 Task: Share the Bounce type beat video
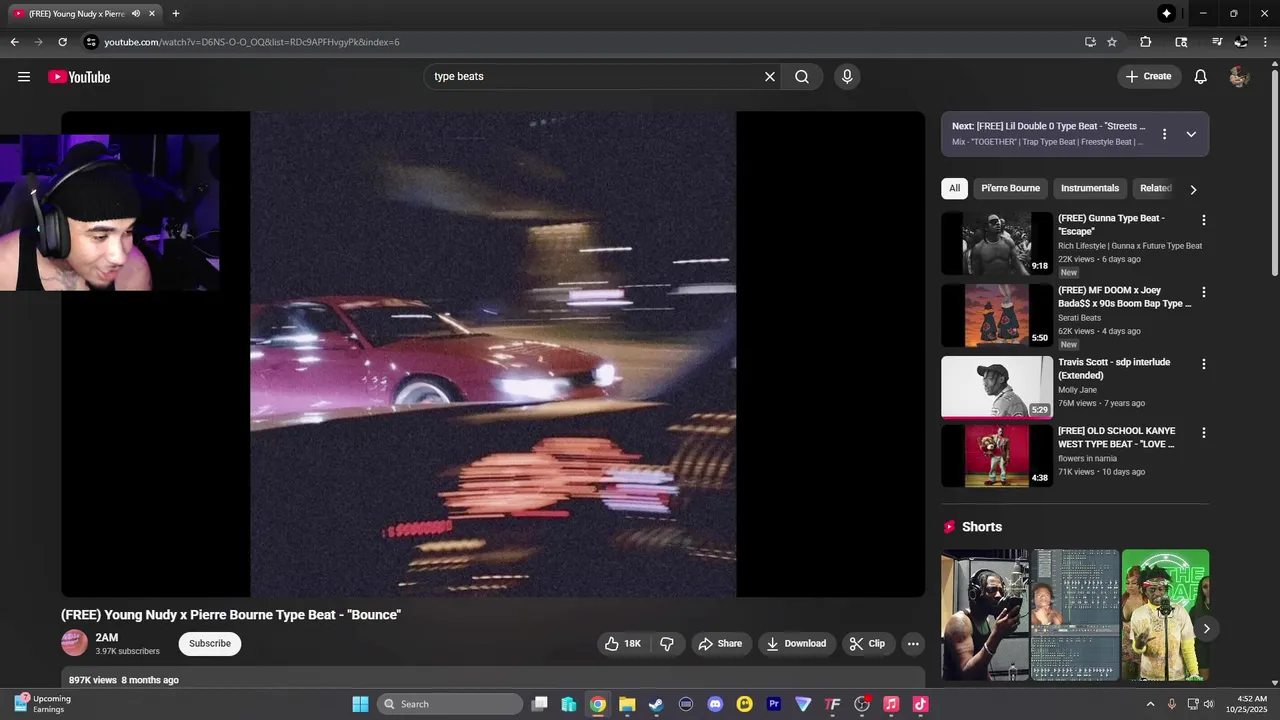click(x=720, y=644)
